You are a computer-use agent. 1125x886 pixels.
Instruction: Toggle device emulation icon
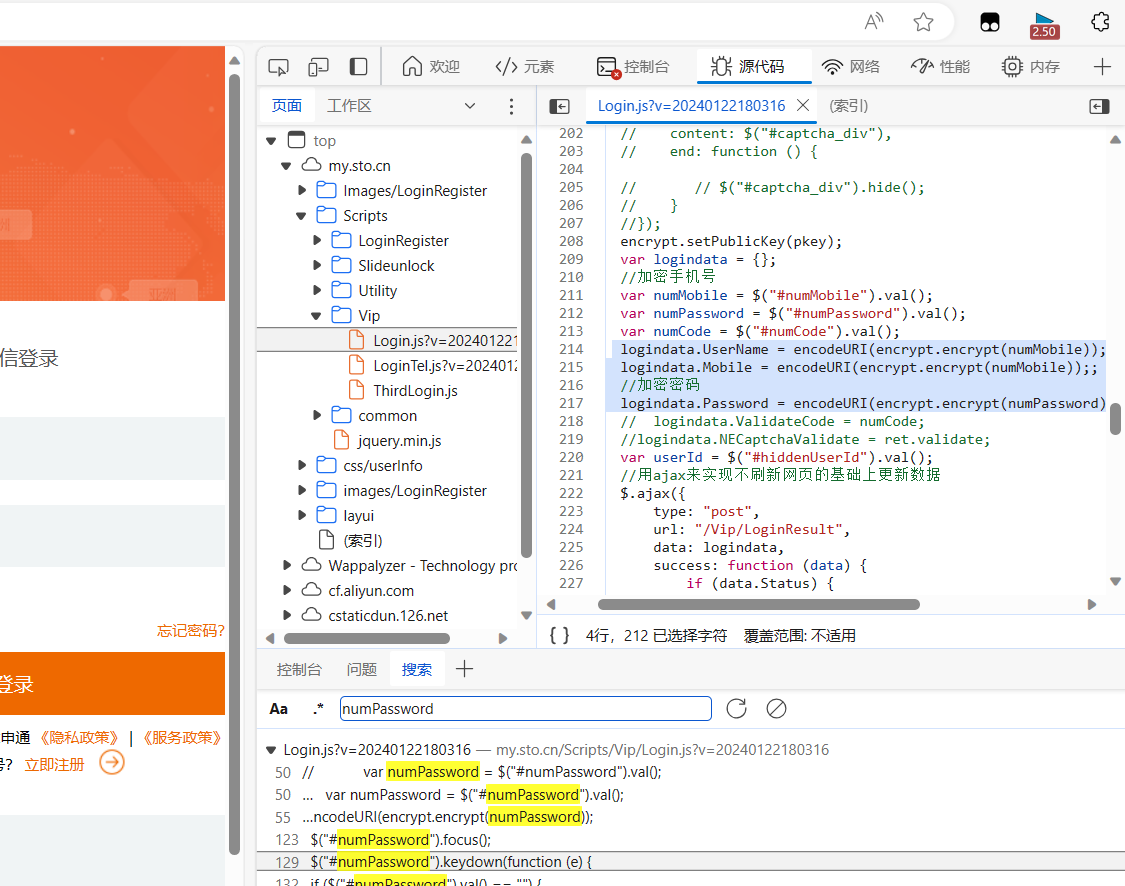point(318,67)
